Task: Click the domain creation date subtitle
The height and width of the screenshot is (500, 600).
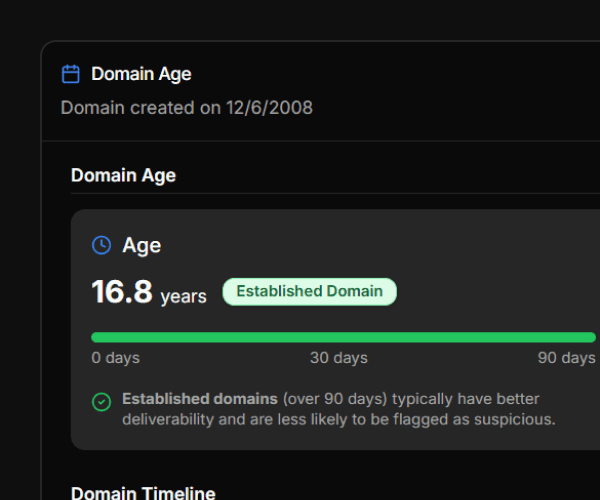Action: (186, 107)
